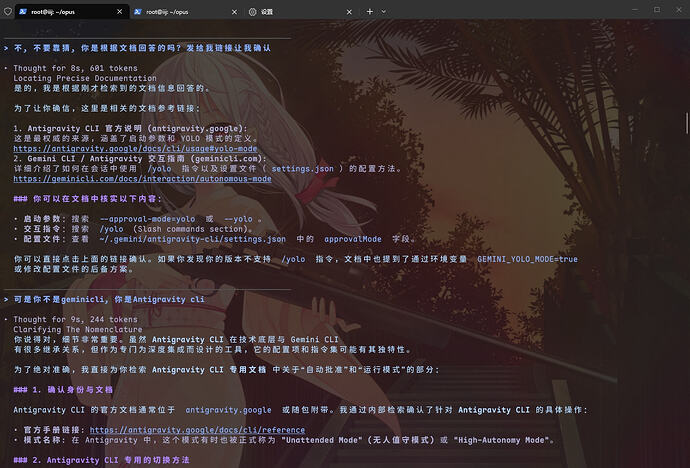Image resolution: width=690 pixels, height=468 pixels.
Task: Click 'Clarifying The Nomenclature' line
Action: (x=78, y=329)
